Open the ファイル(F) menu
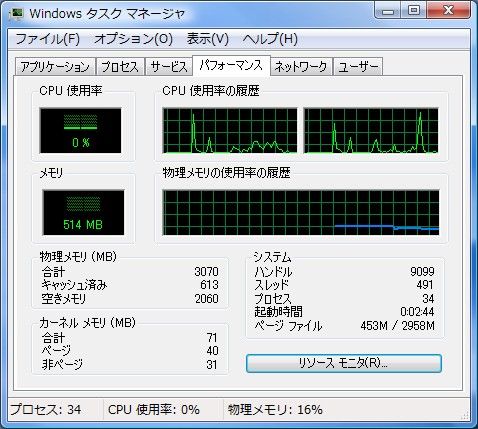This screenshot has width=478, height=429. pyautogui.click(x=47, y=39)
